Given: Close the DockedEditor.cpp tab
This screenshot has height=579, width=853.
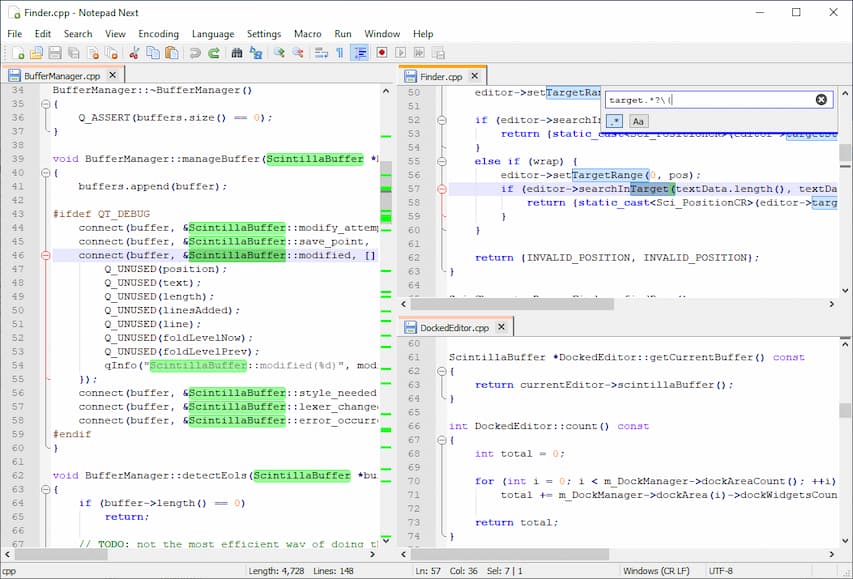Looking at the screenshot, I should click(x=502, y=327).
